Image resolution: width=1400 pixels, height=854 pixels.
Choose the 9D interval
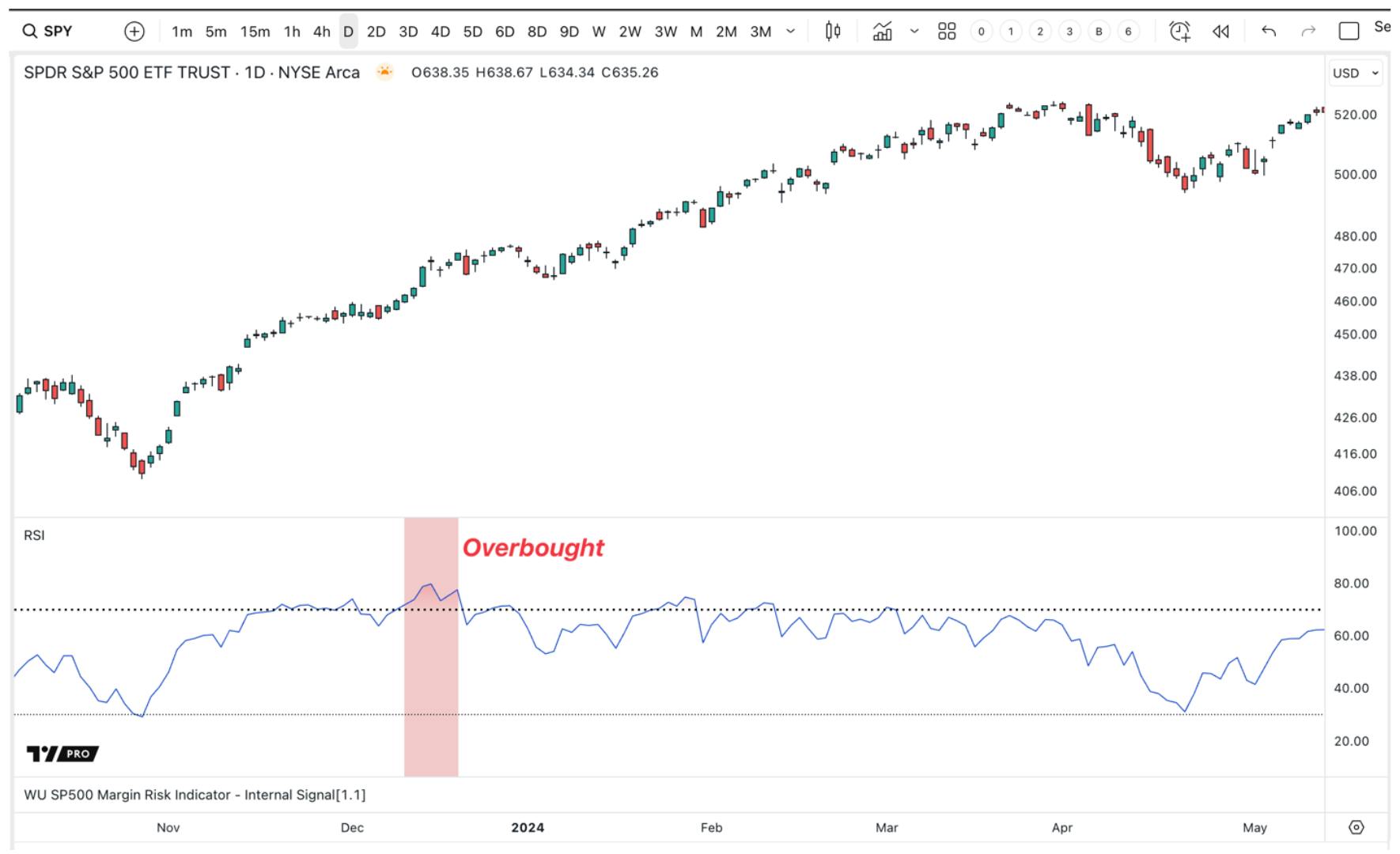point(569,32)
